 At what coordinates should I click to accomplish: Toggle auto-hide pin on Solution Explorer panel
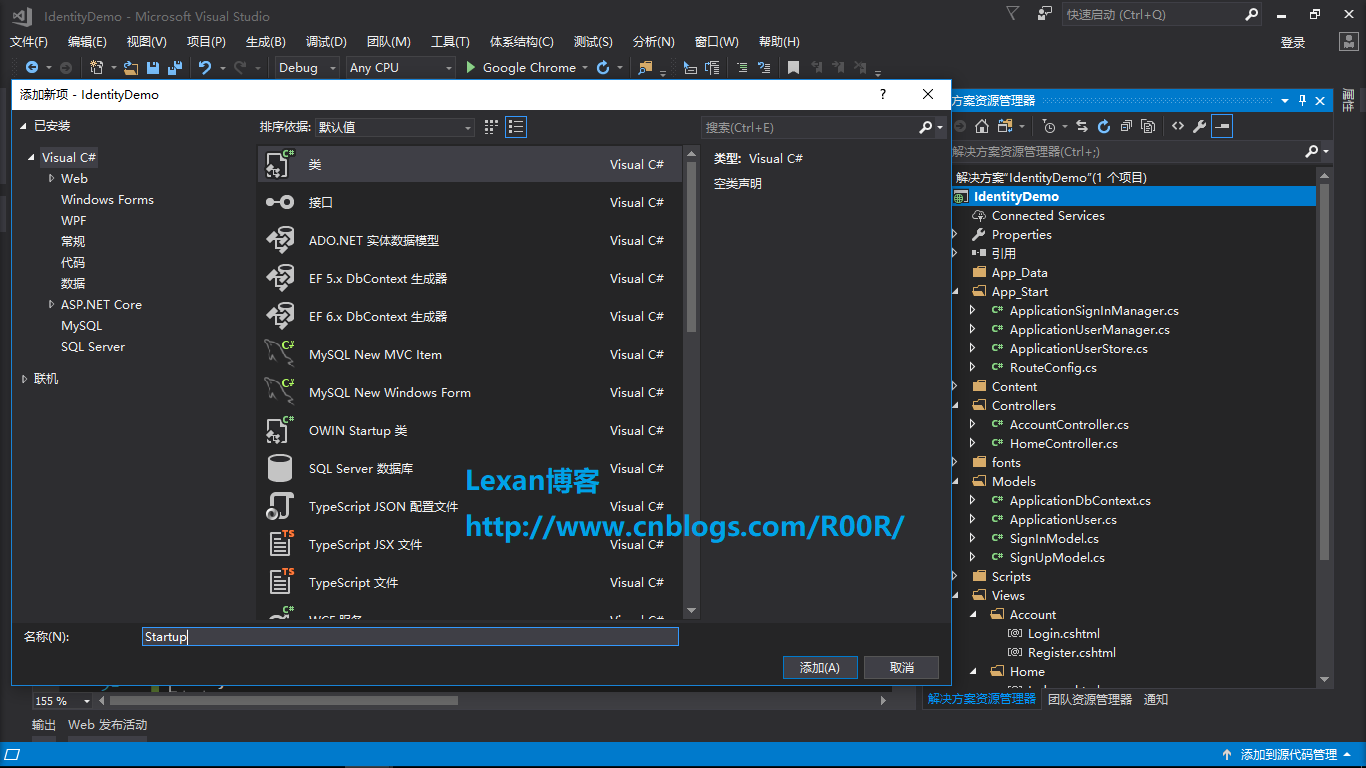click(x=1302, y=101)
